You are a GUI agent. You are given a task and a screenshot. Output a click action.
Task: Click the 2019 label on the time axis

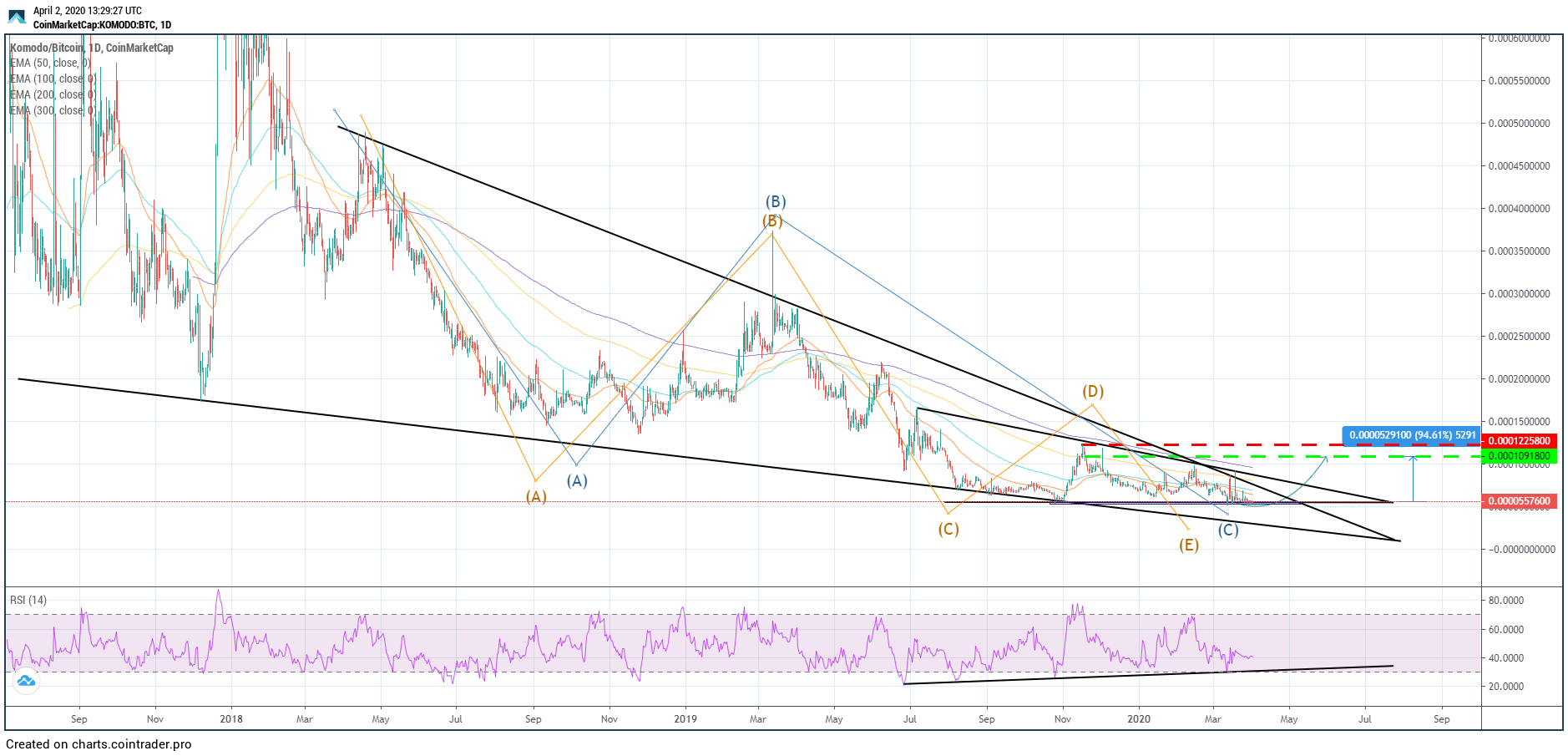click(x=685, y=719)
